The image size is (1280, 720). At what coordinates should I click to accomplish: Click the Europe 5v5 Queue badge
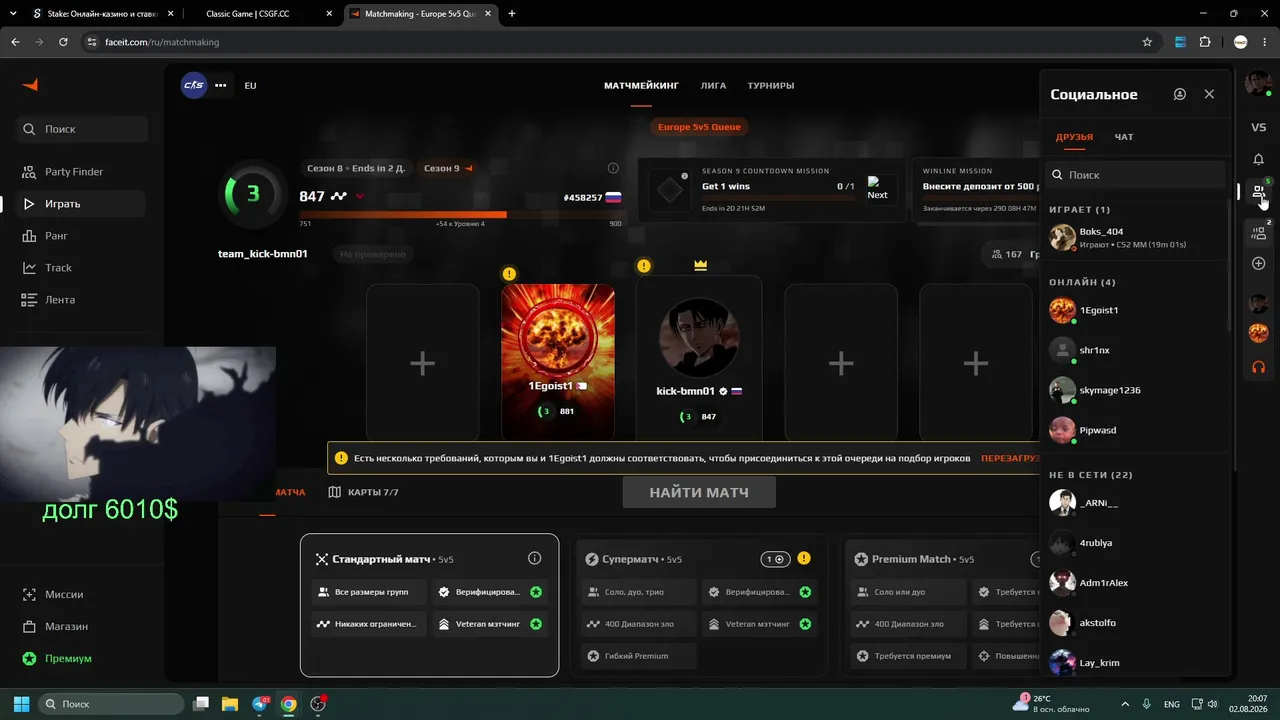pos(700,127)
